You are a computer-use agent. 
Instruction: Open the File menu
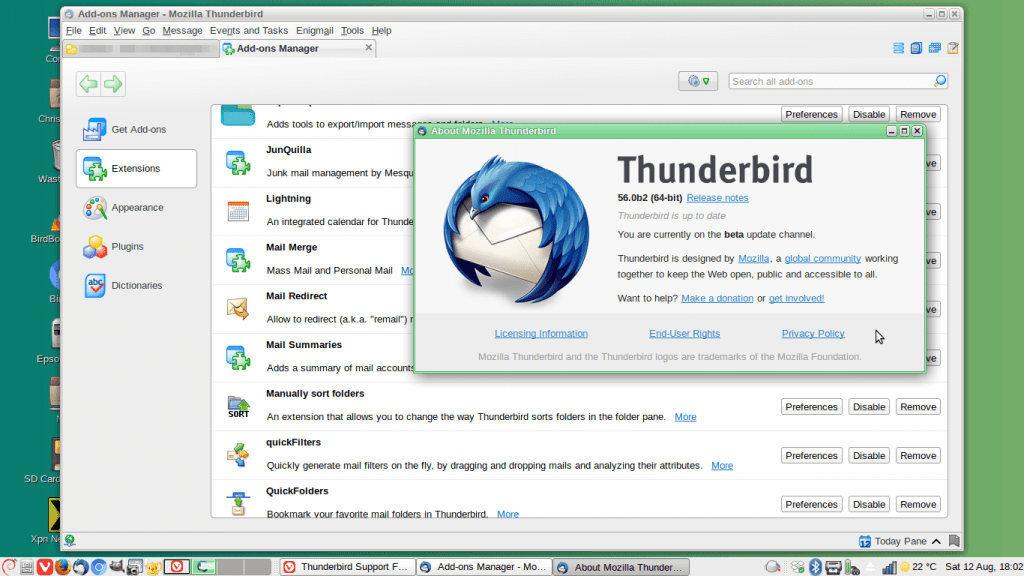point(74,30)
